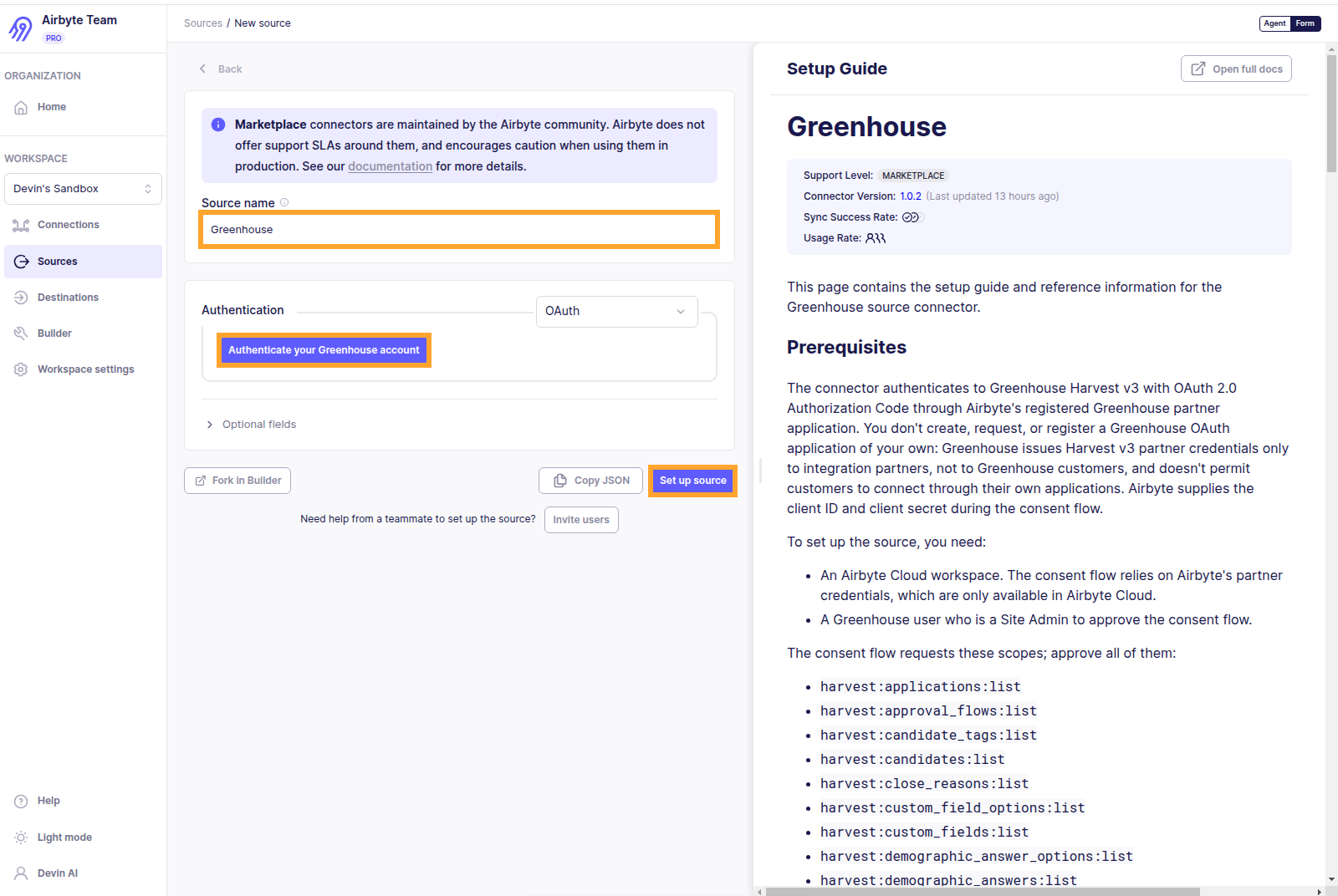The height and width of the screenshot is (896, 1338).
Task: Click the Sync Success Rate icon
Action: (x=911, y=217)
